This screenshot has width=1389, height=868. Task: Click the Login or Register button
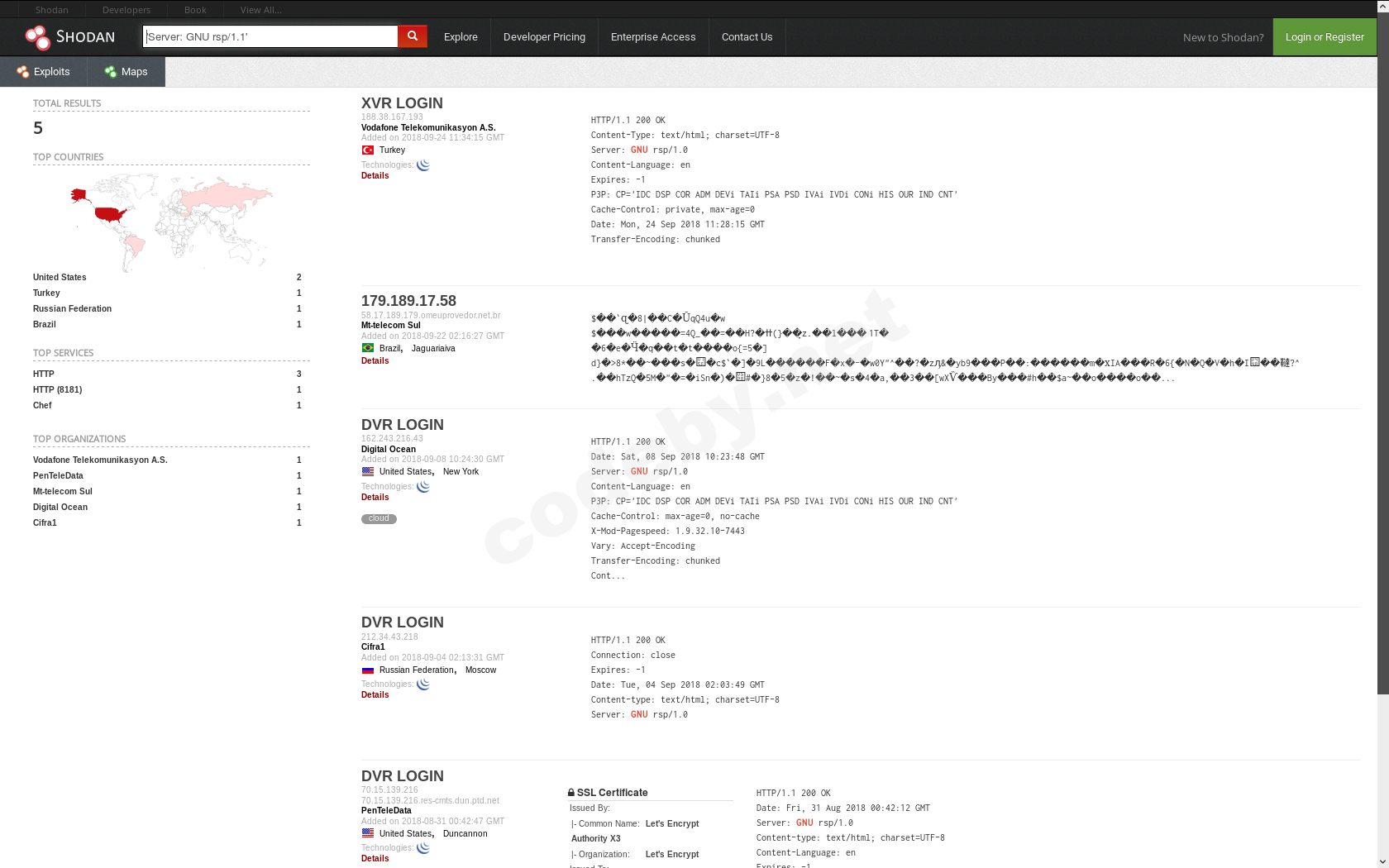click(x=1324, y=36)
